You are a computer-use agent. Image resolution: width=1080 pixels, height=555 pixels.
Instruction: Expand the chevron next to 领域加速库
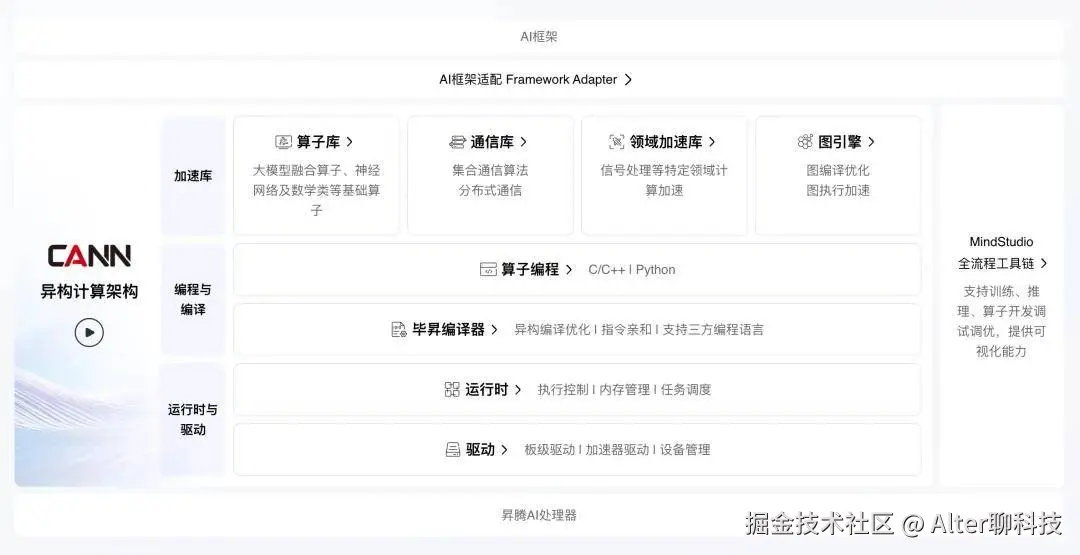click(712, 142)
